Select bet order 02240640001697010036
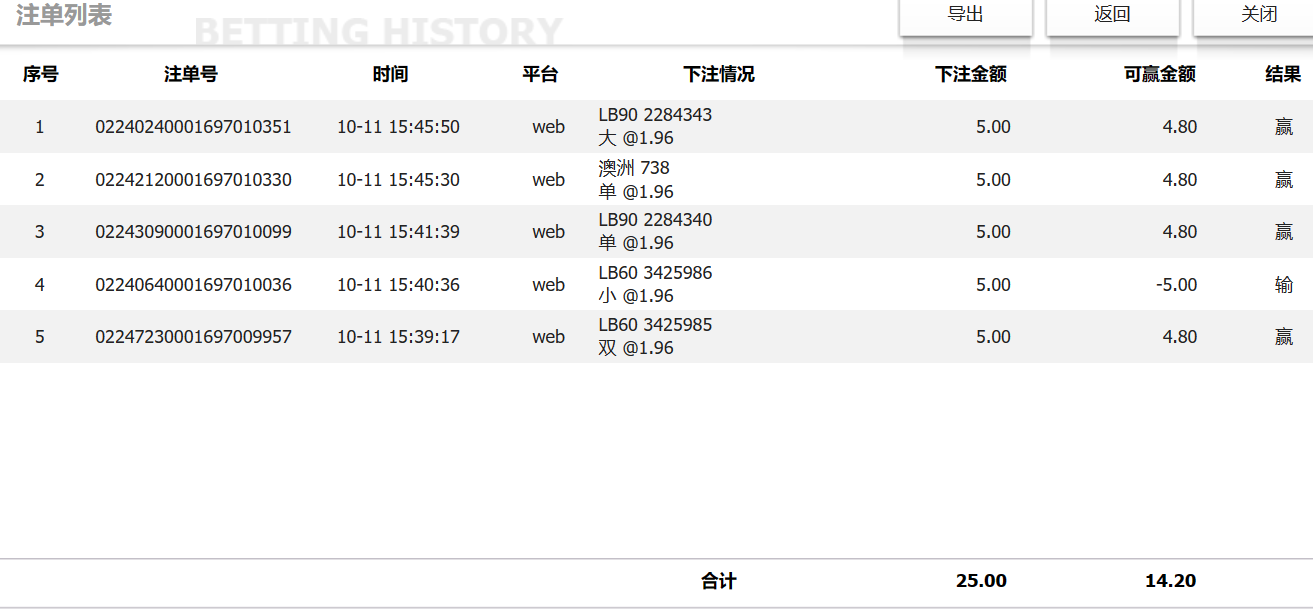Image resolution: width=1313 pixels, height=616 pixels. coord(193,285)
